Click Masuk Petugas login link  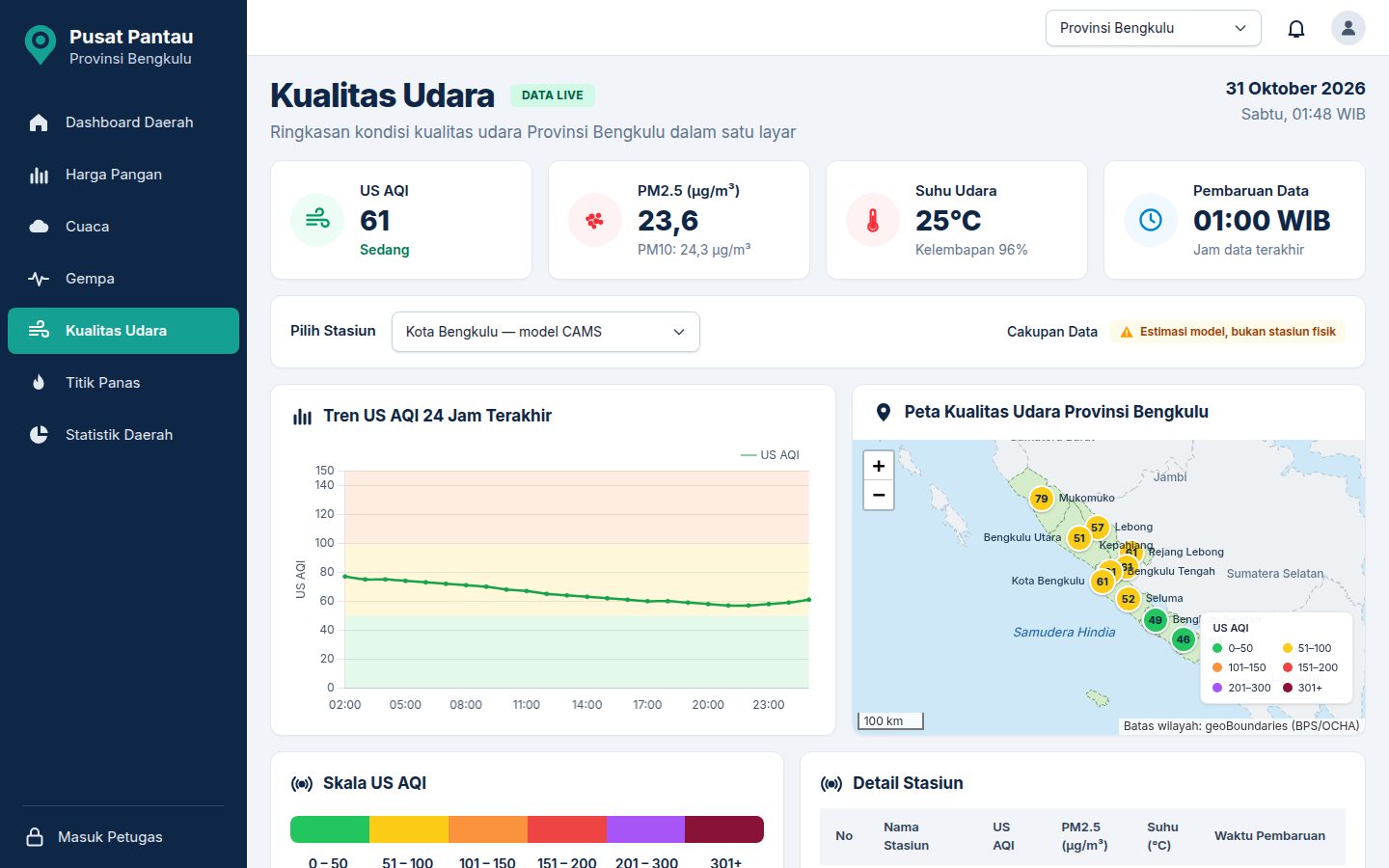click(123, 836)
